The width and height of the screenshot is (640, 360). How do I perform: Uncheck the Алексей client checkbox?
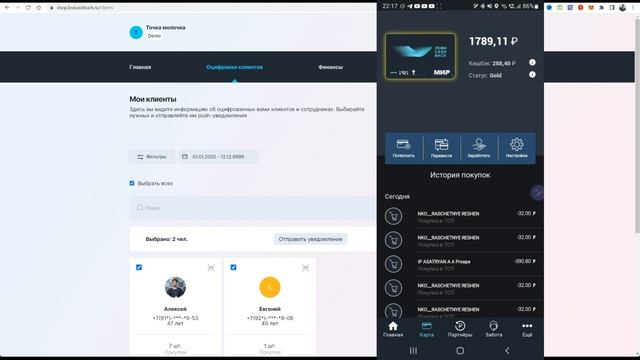pos(139,267)
